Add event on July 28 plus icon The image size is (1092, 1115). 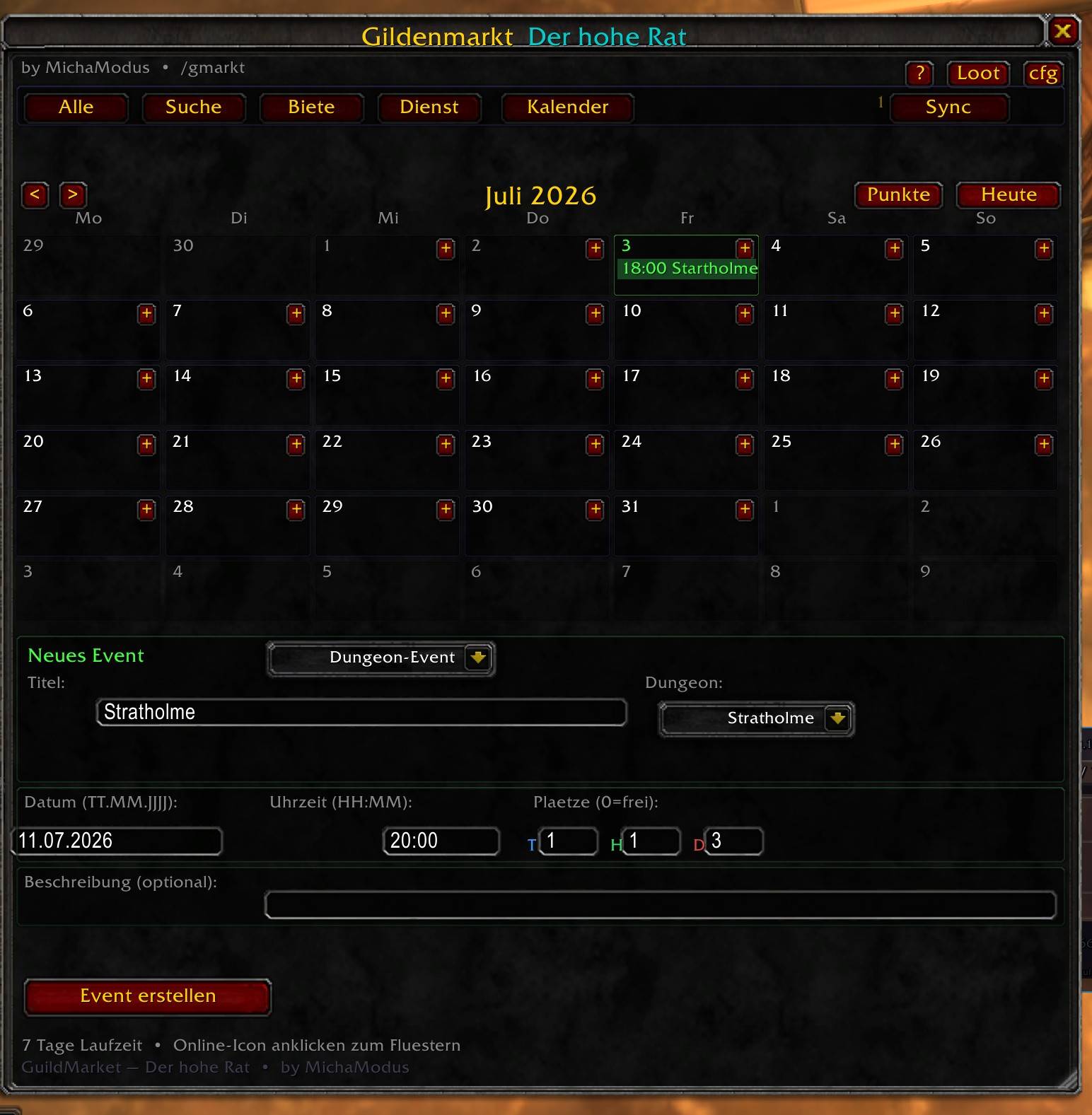tap(296, 510)
